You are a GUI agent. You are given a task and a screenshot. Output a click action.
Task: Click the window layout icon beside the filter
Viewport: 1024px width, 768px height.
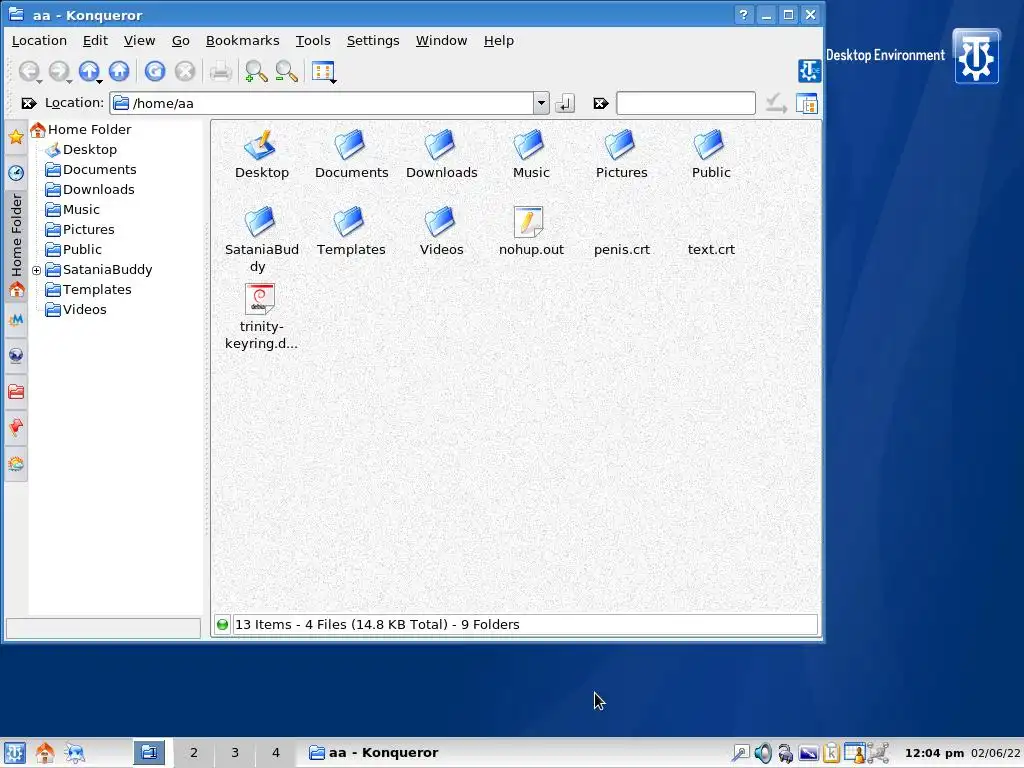tap(807, 103)
